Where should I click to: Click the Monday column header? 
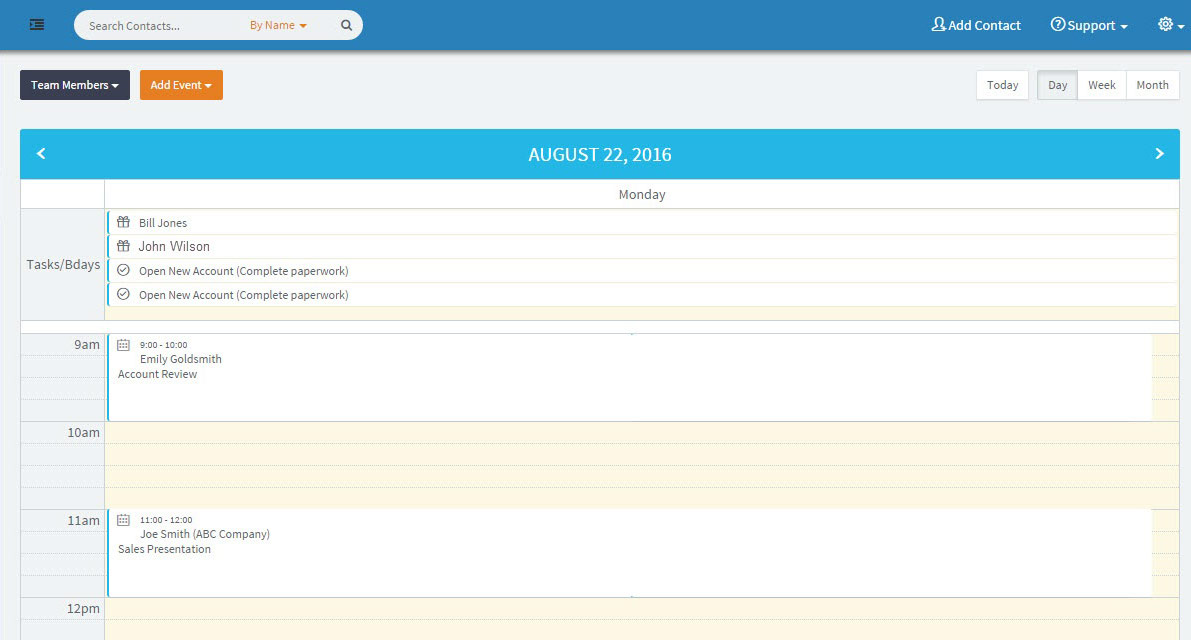pyautogui.click(x=642, y=194)
